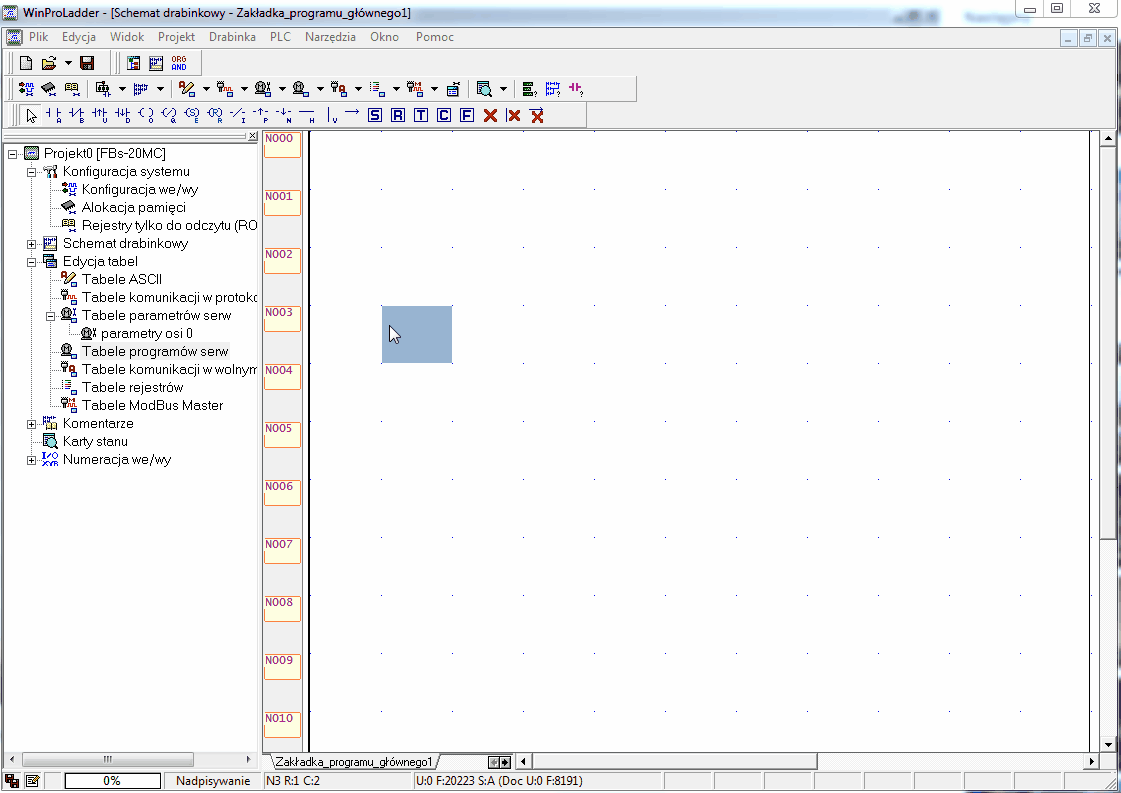This screenshot has height=793, width=1121.
Task: Open the Drabinka menu
Action: click(x=232, y=37)
